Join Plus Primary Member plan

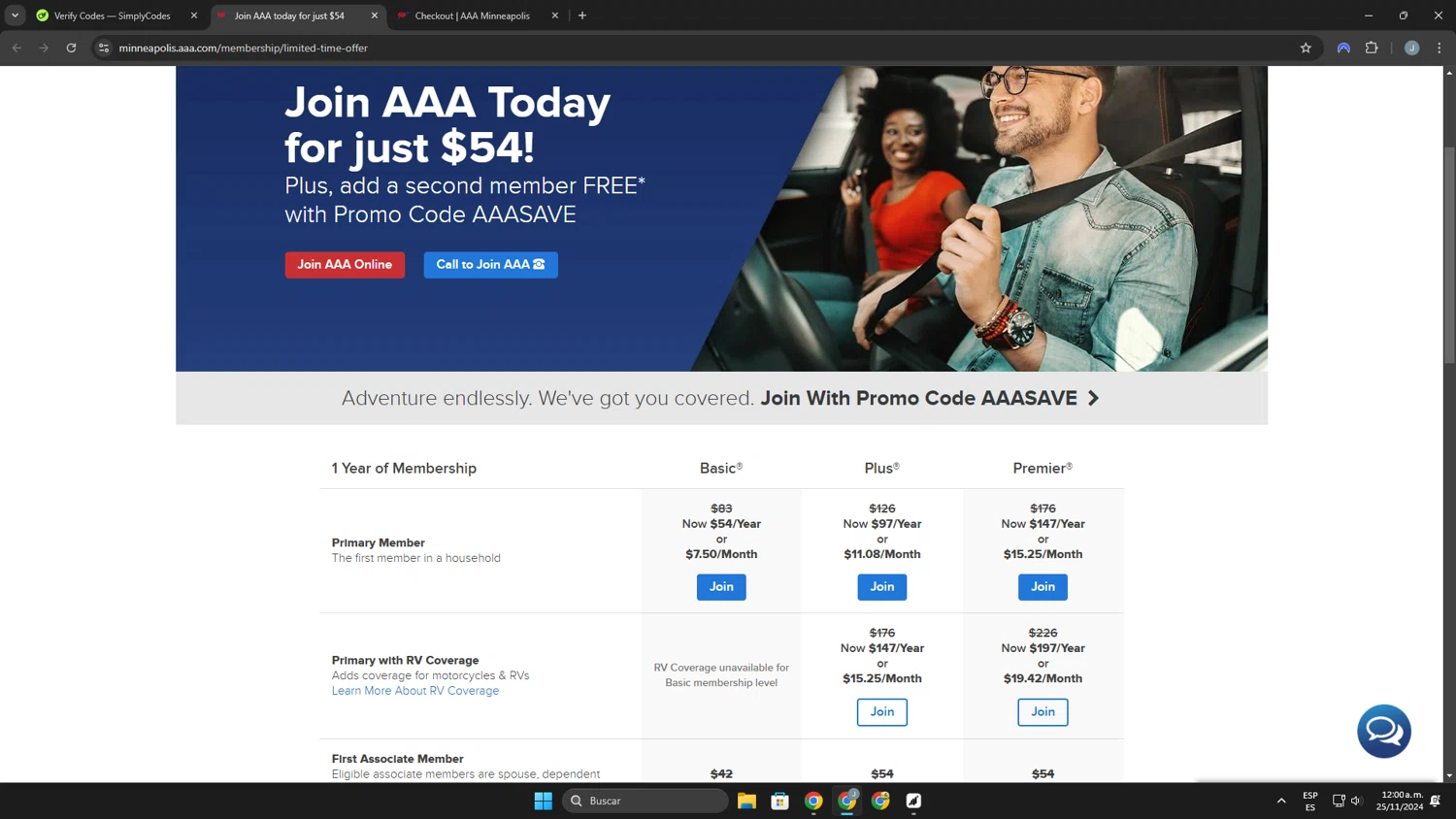pyautogui.click(x=882, y=587)
